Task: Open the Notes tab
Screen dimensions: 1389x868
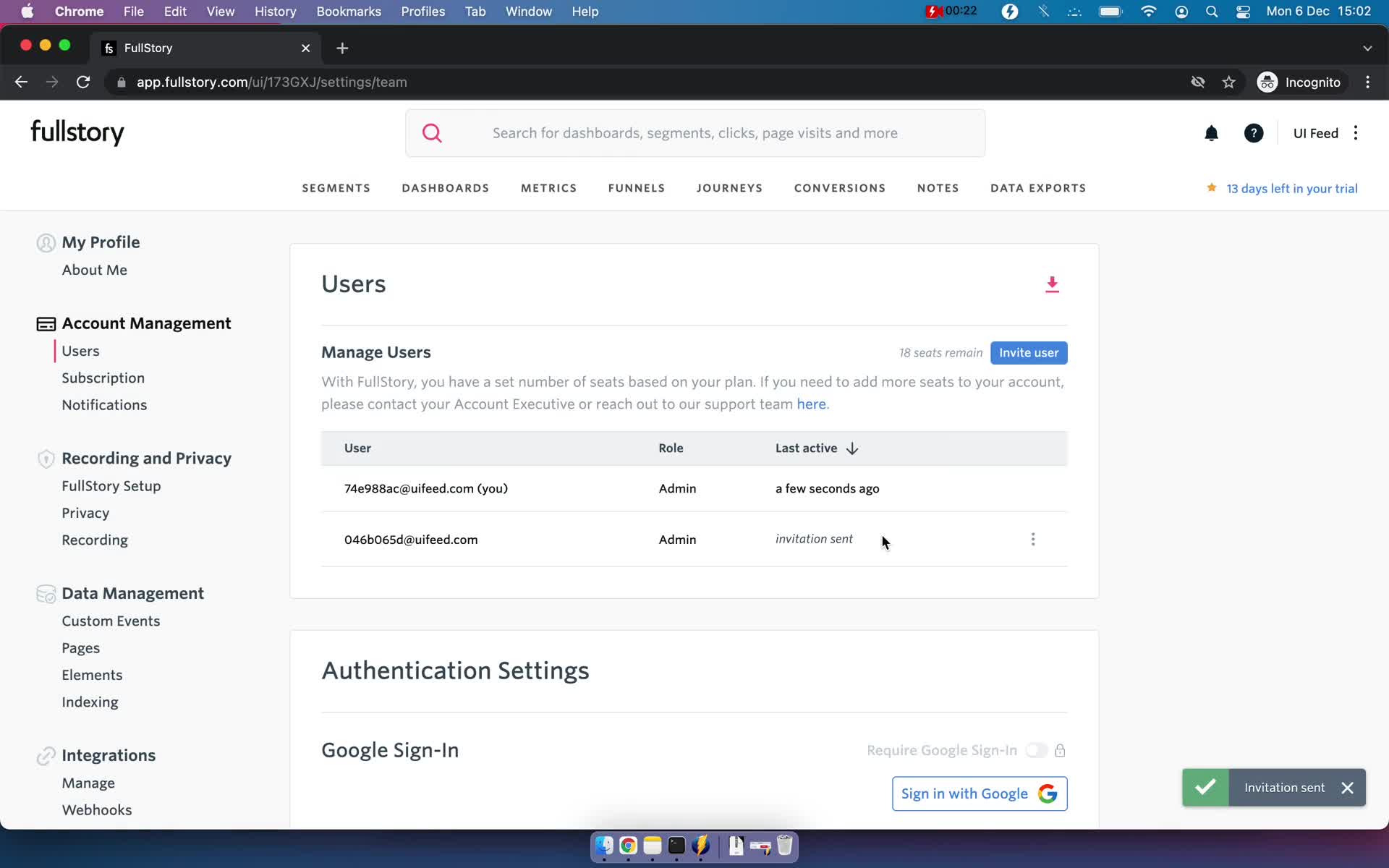Action: (x=938, y=188)
